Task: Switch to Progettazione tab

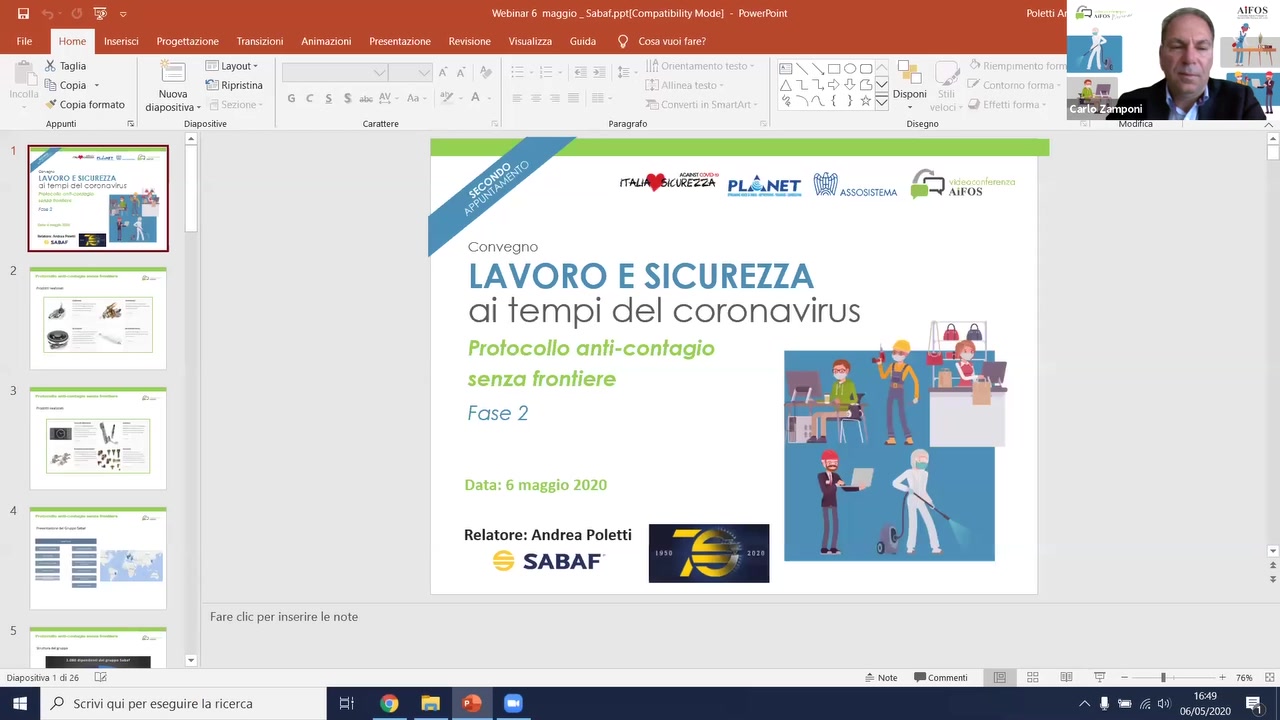Action: (187, 41)
